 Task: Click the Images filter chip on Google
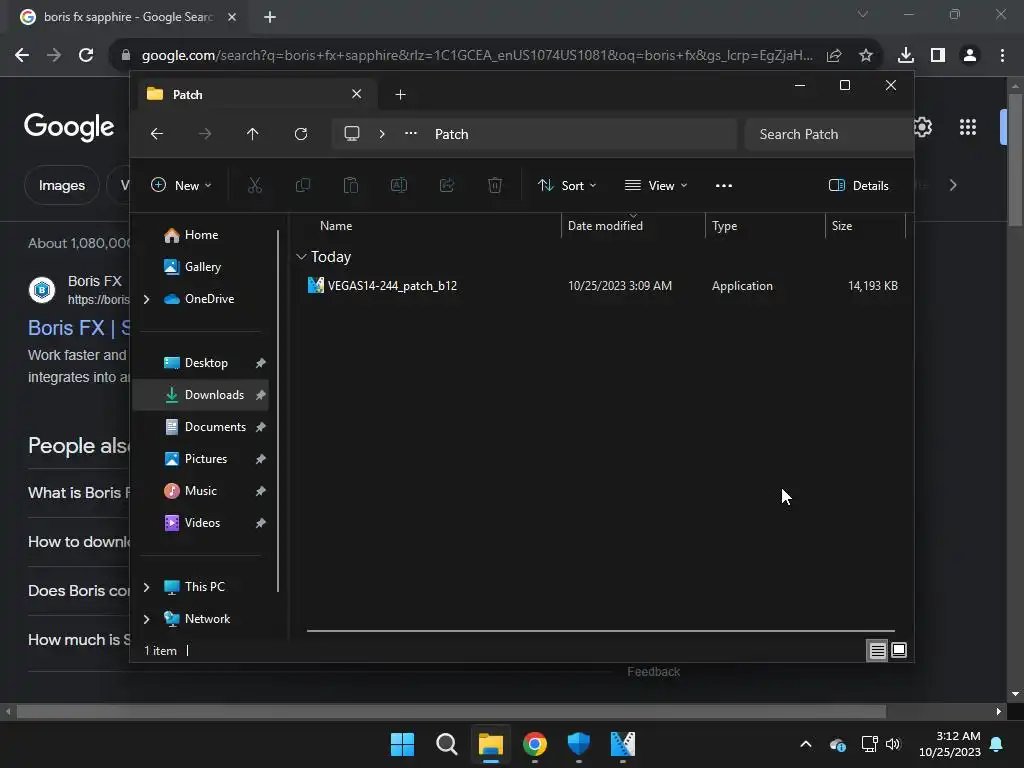[61, 185]
